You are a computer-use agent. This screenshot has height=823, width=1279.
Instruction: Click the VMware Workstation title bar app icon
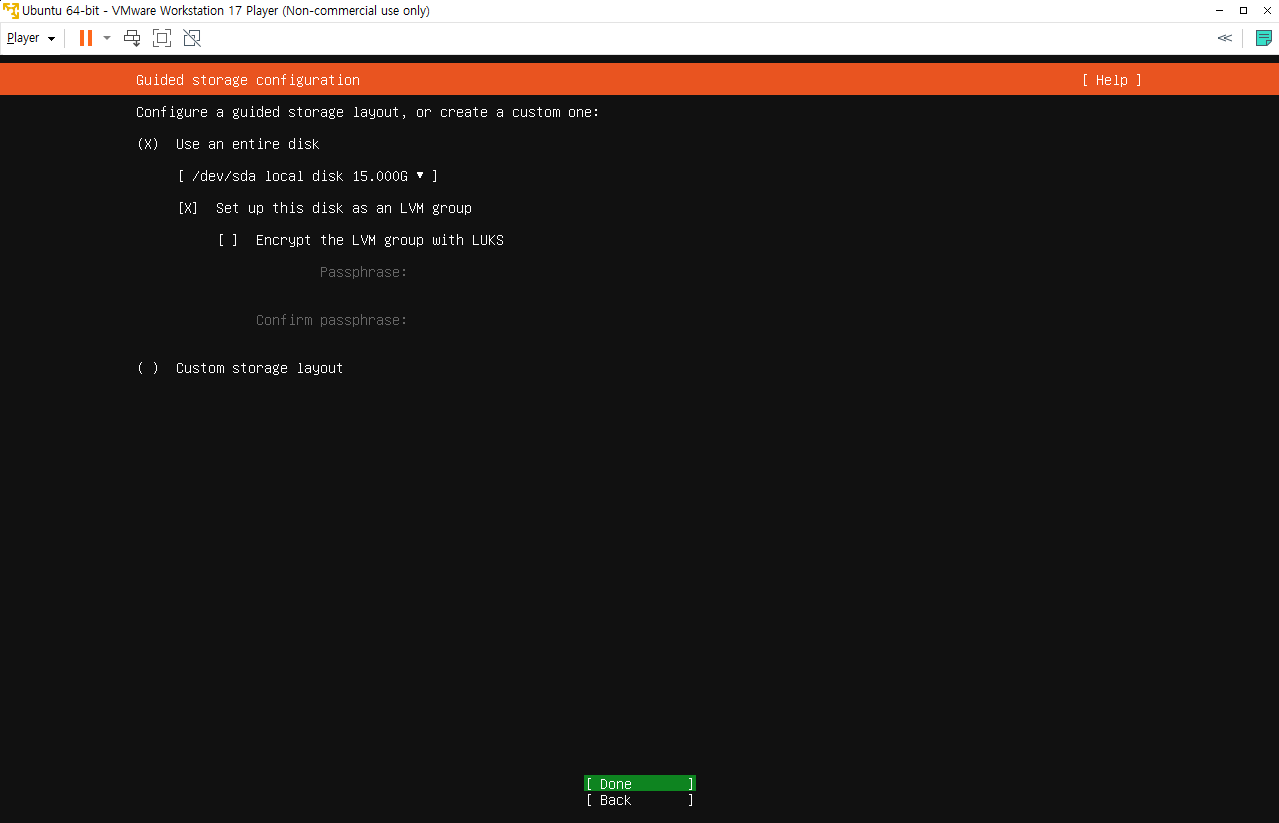pyautogui.click(x=11, y=11)
